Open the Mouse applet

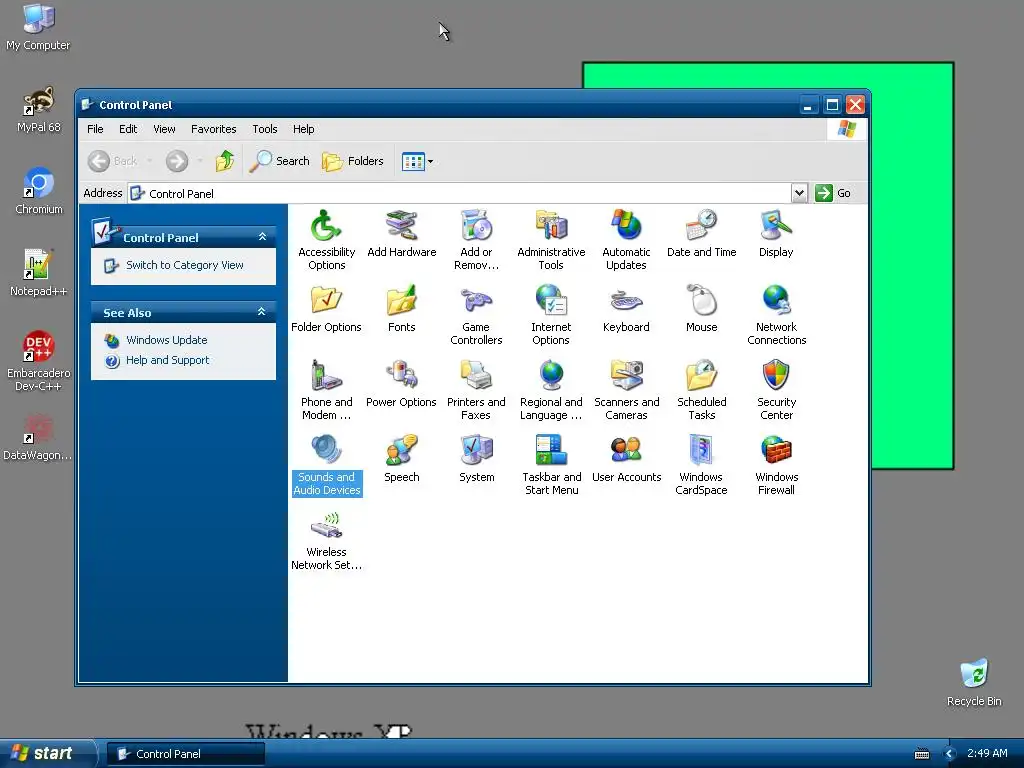[701, 310]
